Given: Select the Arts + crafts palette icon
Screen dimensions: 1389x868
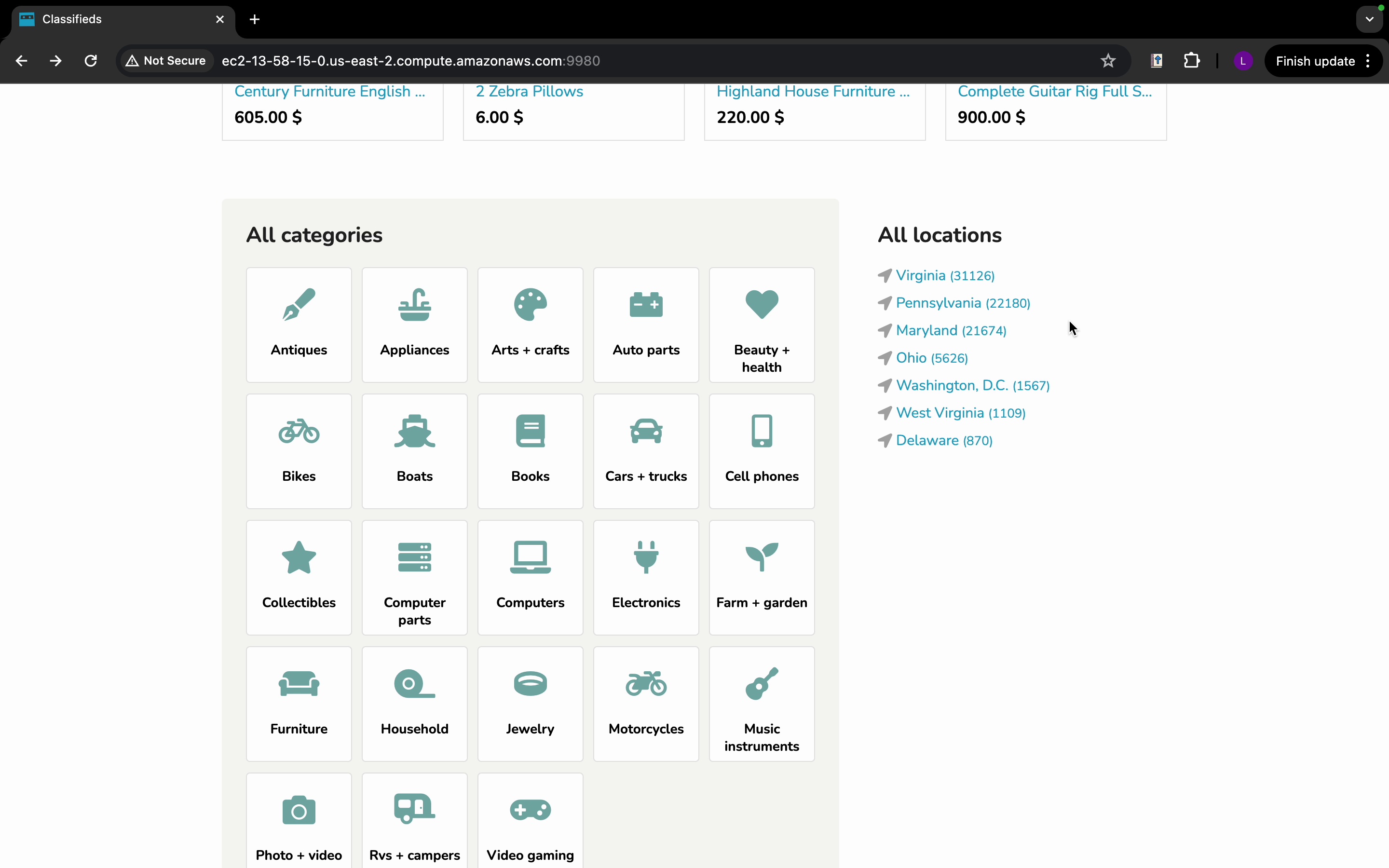Looking at the screenshot, I should tap(530, 304).
